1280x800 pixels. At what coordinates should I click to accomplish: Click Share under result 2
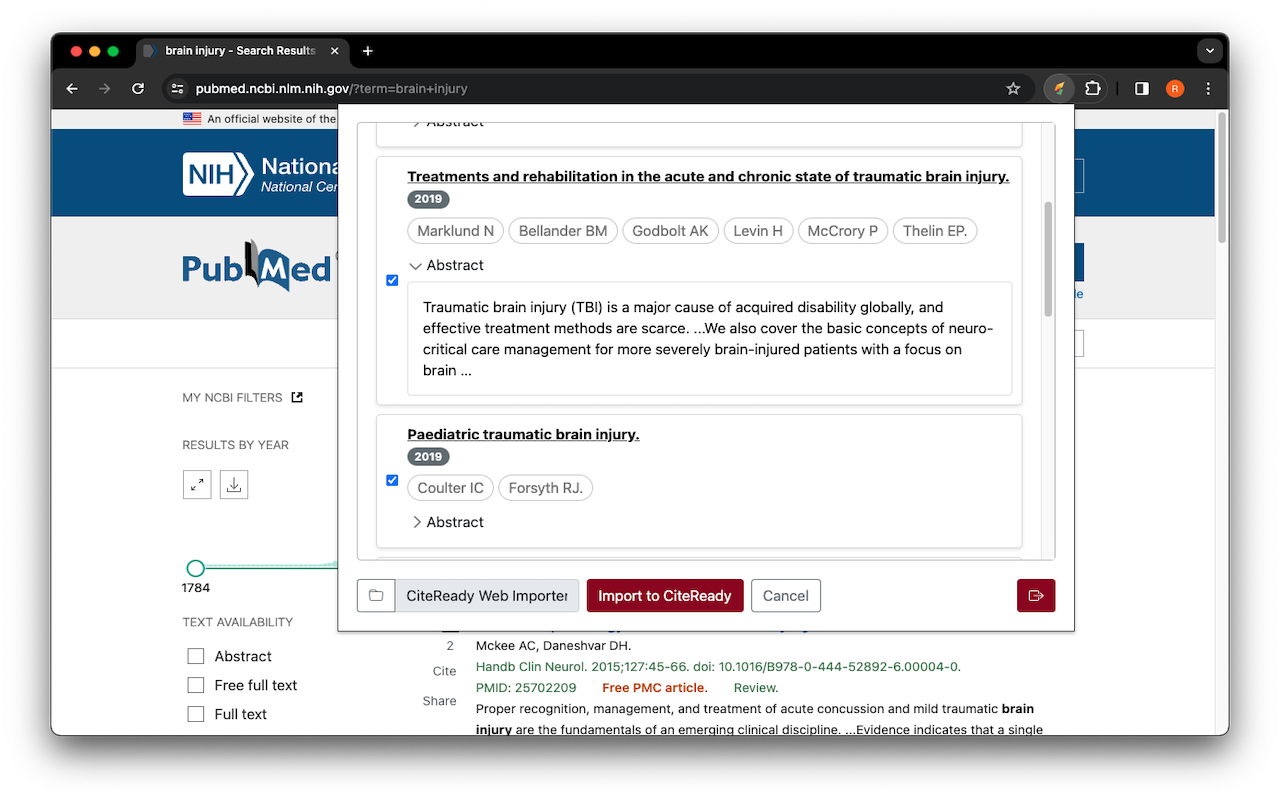click(439, 701)
